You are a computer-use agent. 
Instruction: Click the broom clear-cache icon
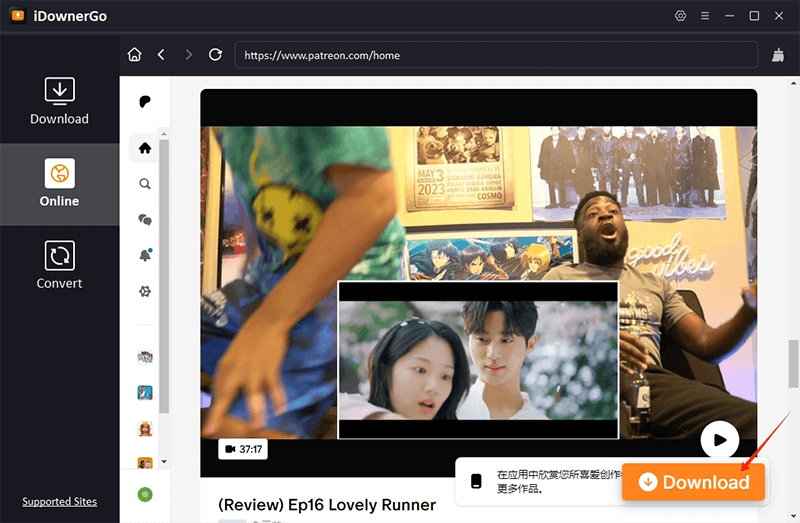778,55
